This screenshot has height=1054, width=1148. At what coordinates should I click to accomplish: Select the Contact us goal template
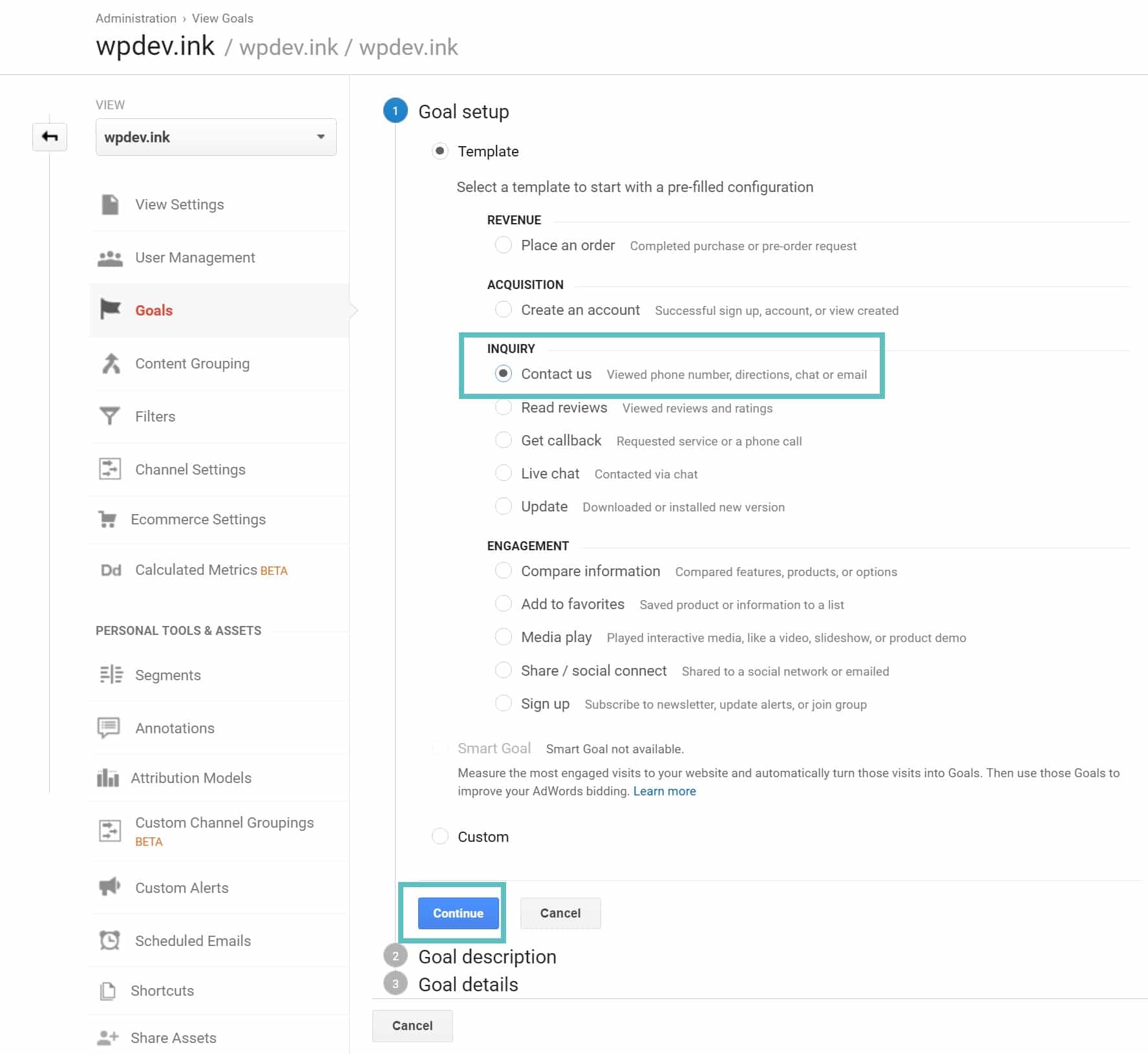(x=504, y=374)
